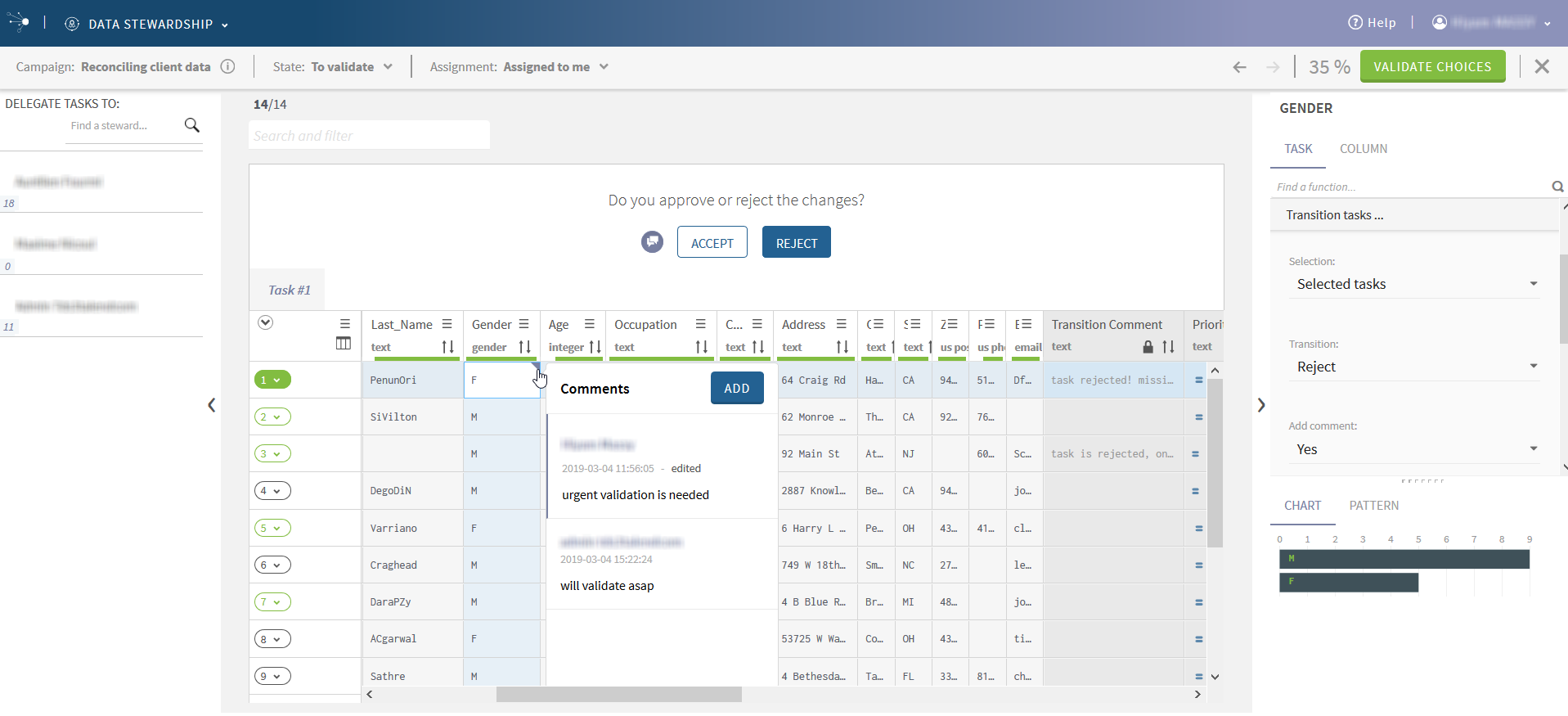The image size is (1568, 716).
Task: Go to previous task with left arrow
Action: click(1239, 67)
